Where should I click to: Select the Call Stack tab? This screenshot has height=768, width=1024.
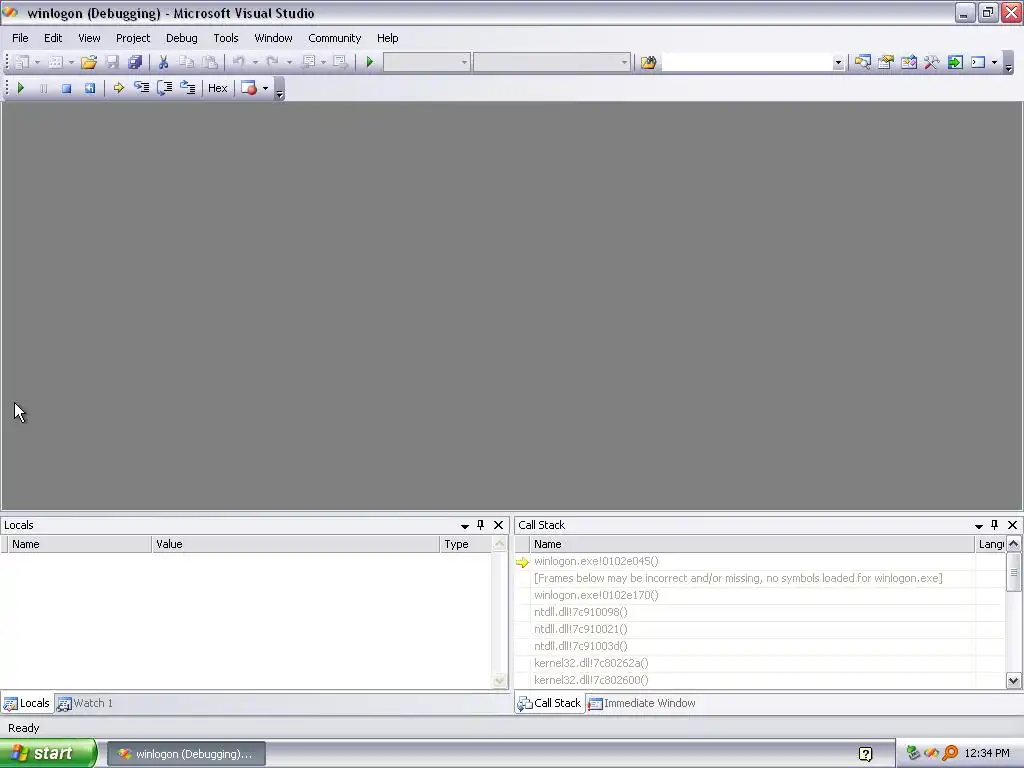(x=549, y=703)
